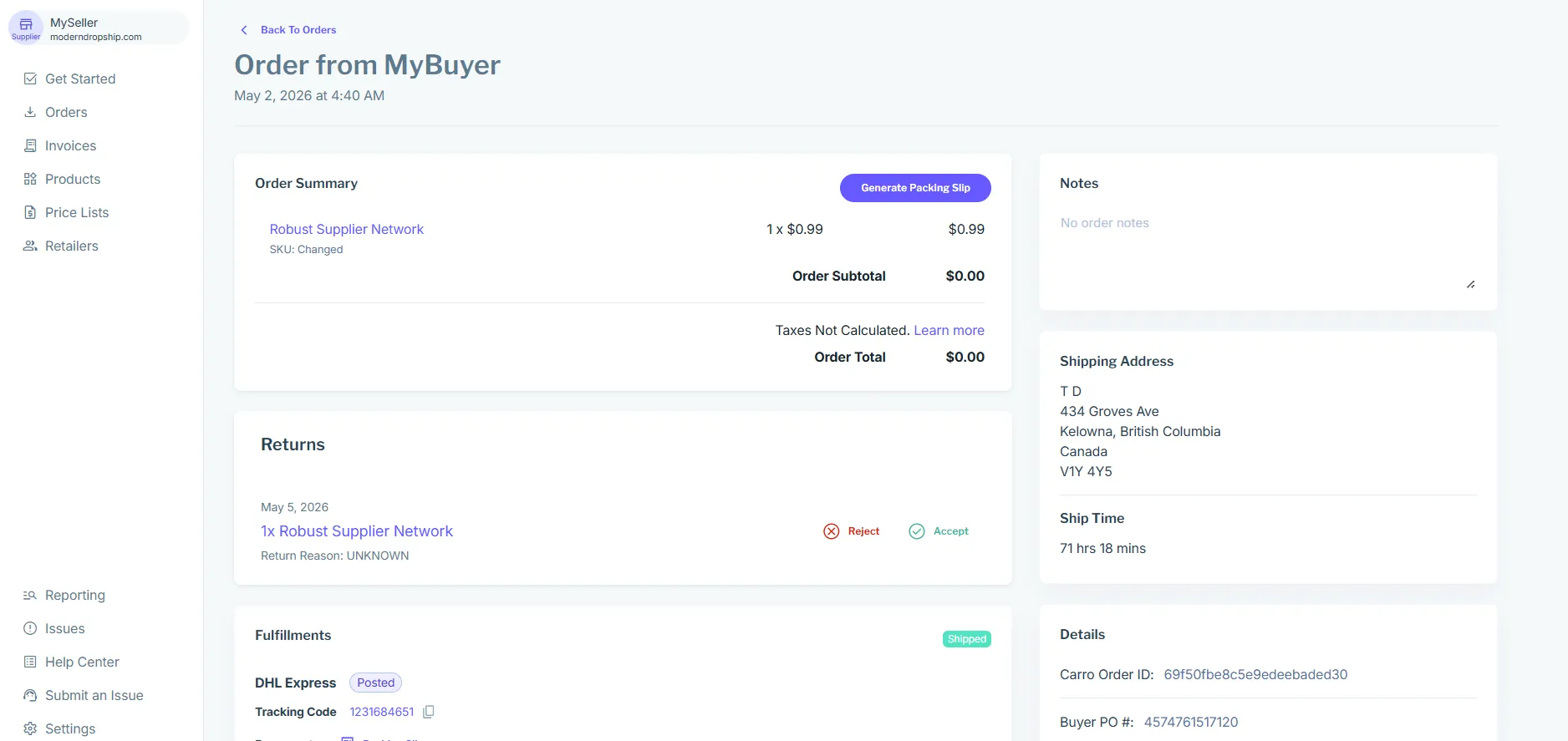Click the 'Return Reason: UNKNOWN' text

335,556
